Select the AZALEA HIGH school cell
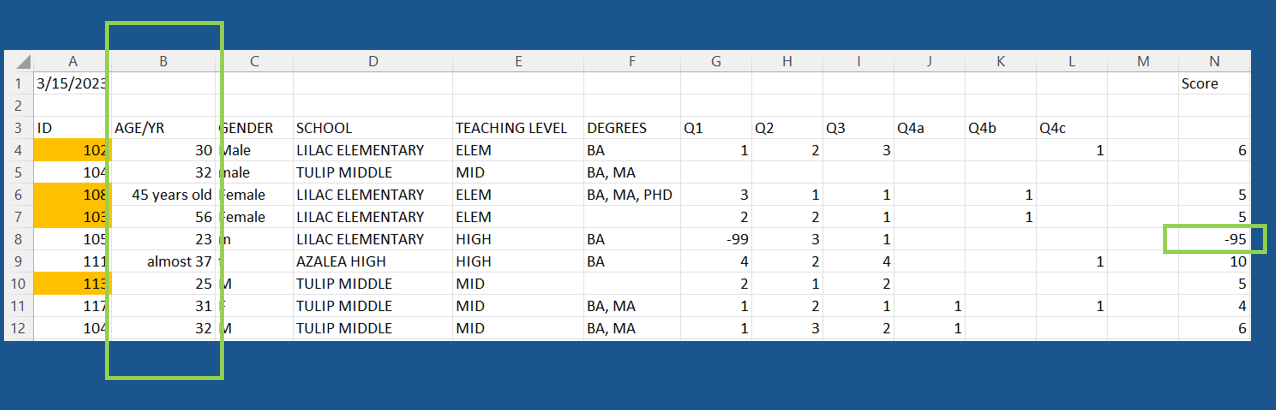The image size is (1276, 410). tap(372, 261)
